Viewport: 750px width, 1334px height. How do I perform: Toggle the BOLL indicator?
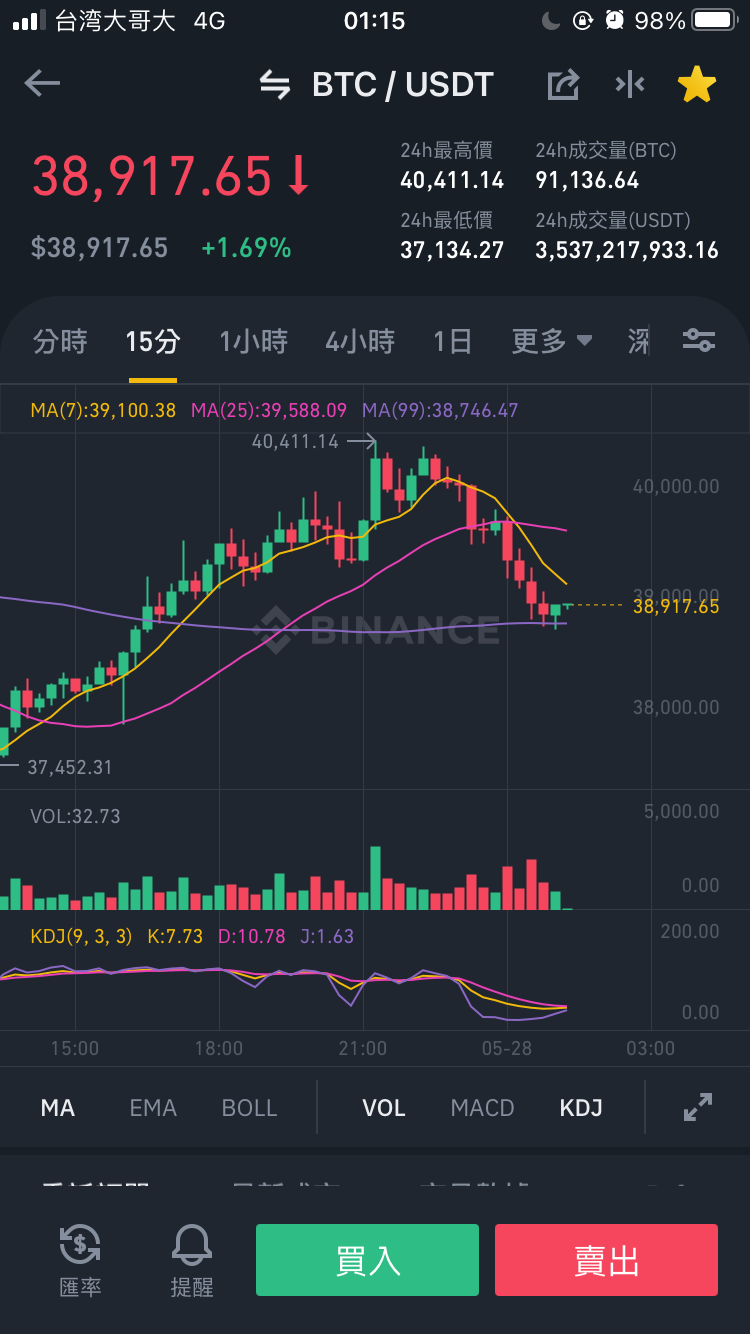(x=249, y=1108)
